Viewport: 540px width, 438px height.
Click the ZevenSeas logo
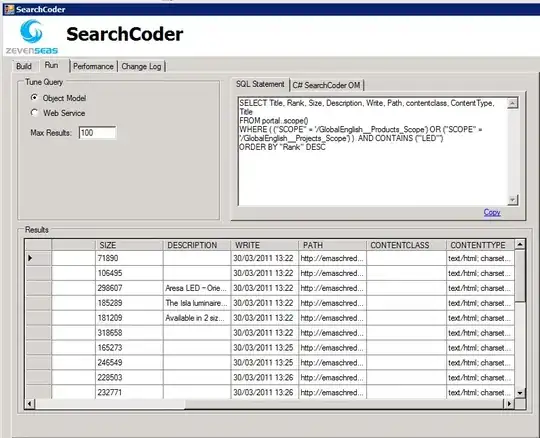coord(32,37)
